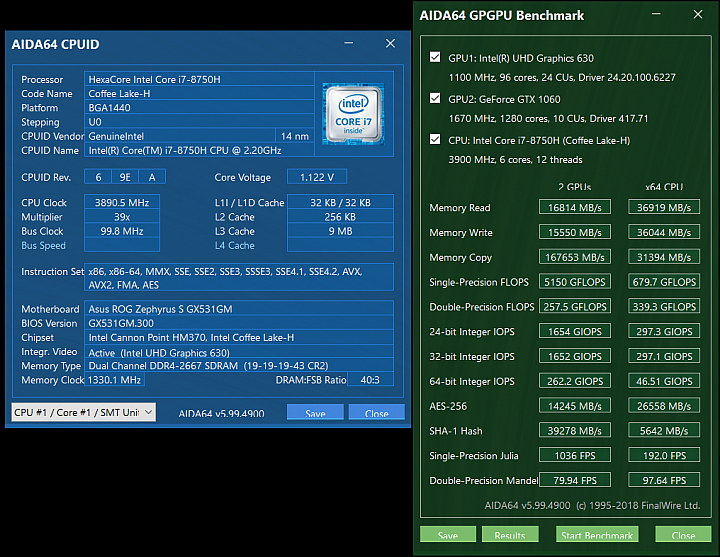
Task: Select the Multiplier value 39x
Action: 122,217
